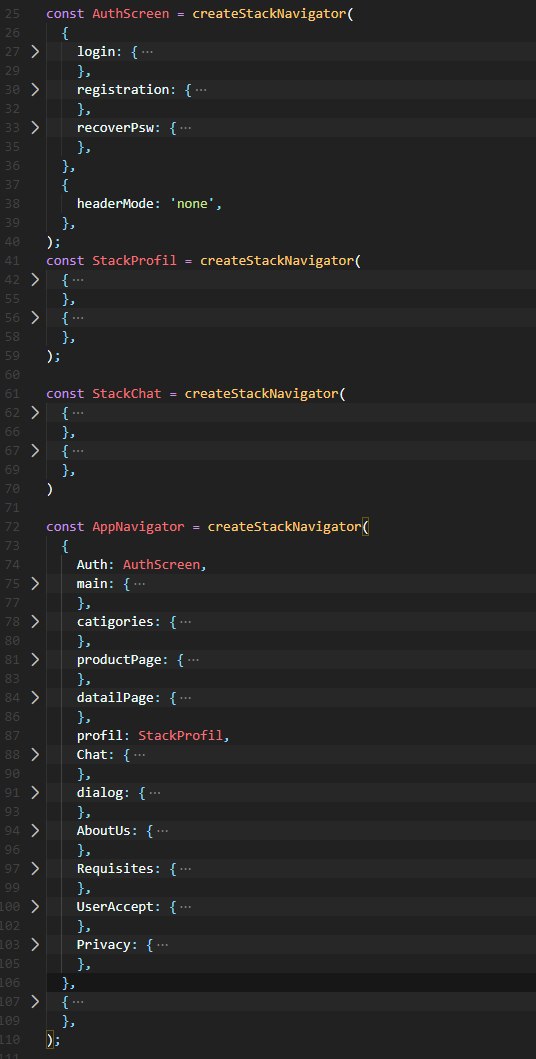Click the productPage property name
Screen dimensions: 536x1059
119,658
